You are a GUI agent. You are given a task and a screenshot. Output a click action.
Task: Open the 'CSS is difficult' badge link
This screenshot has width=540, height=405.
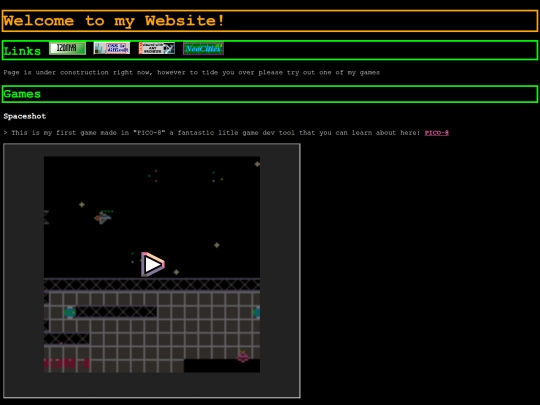click(112, 48)
